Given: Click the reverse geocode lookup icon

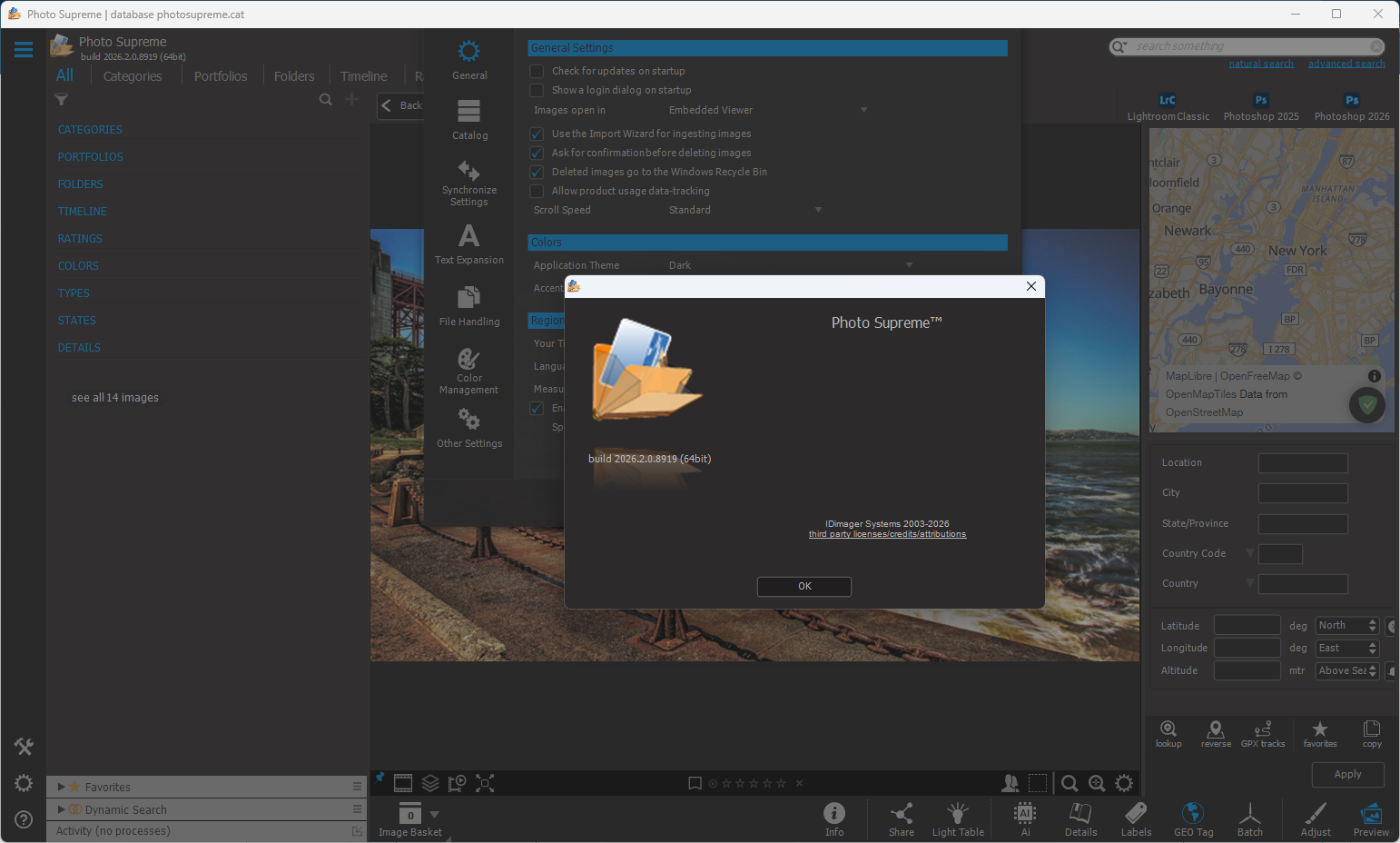Looking at the screenshot, I should pyautogui.click(x=1216, y=733).
